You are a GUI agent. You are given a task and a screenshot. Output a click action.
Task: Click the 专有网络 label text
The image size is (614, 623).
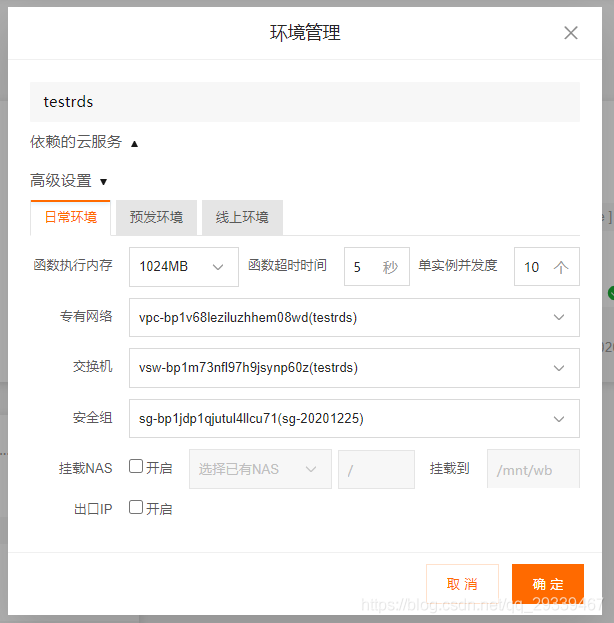tap(86, 317)
